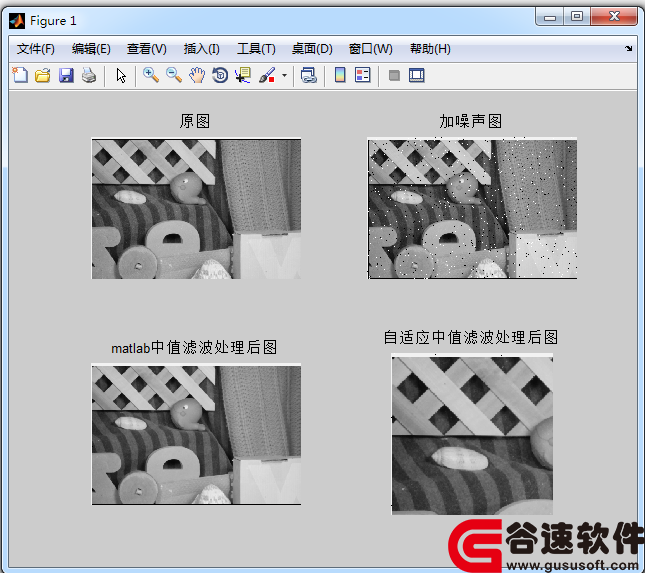The width and height of the screenshot is (645, 573).
Task: Close the Figure 1 window
Action: 614,16
